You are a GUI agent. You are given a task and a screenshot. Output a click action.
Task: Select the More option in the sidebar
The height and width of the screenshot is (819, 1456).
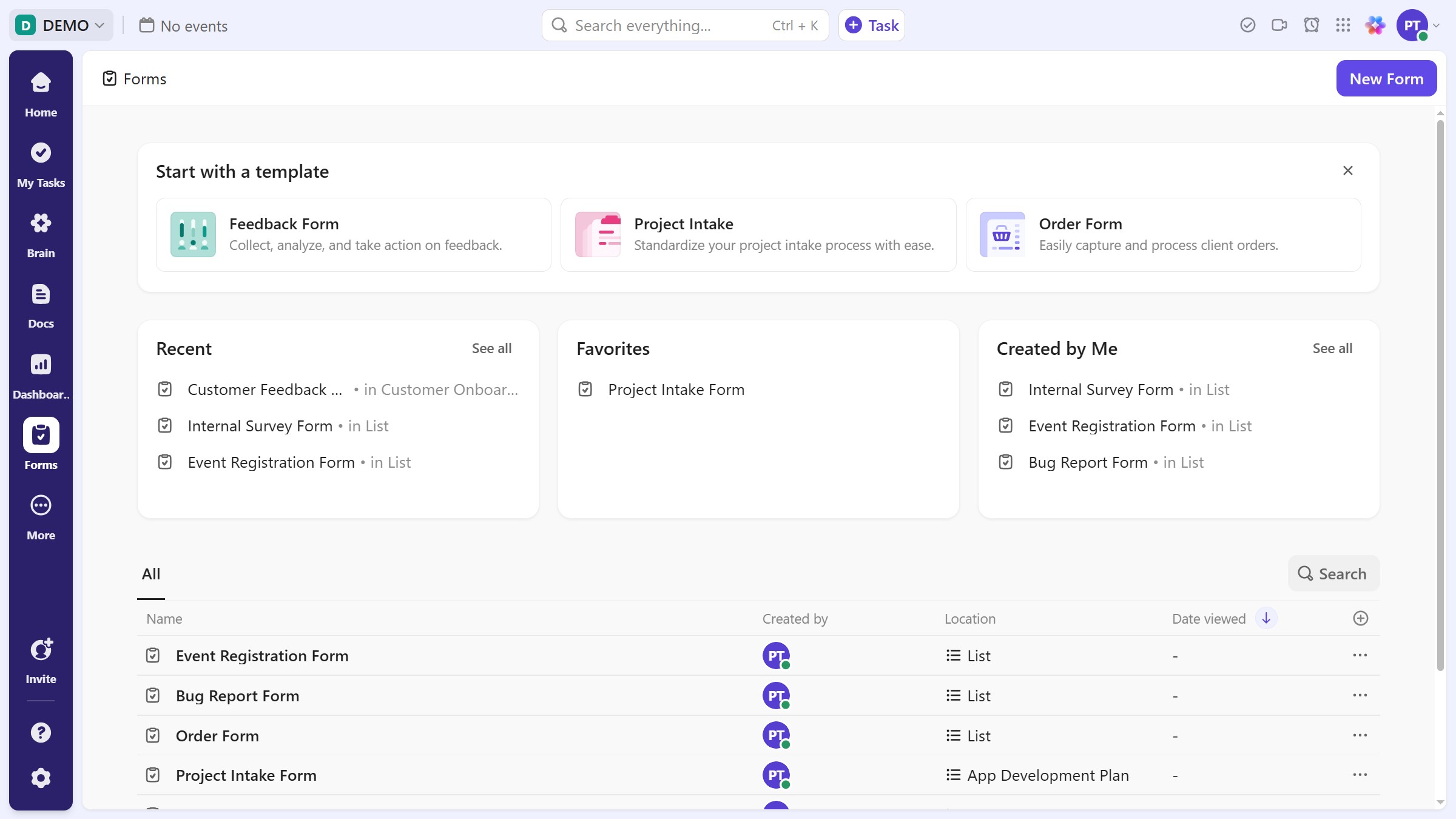[x=40, y=516]
